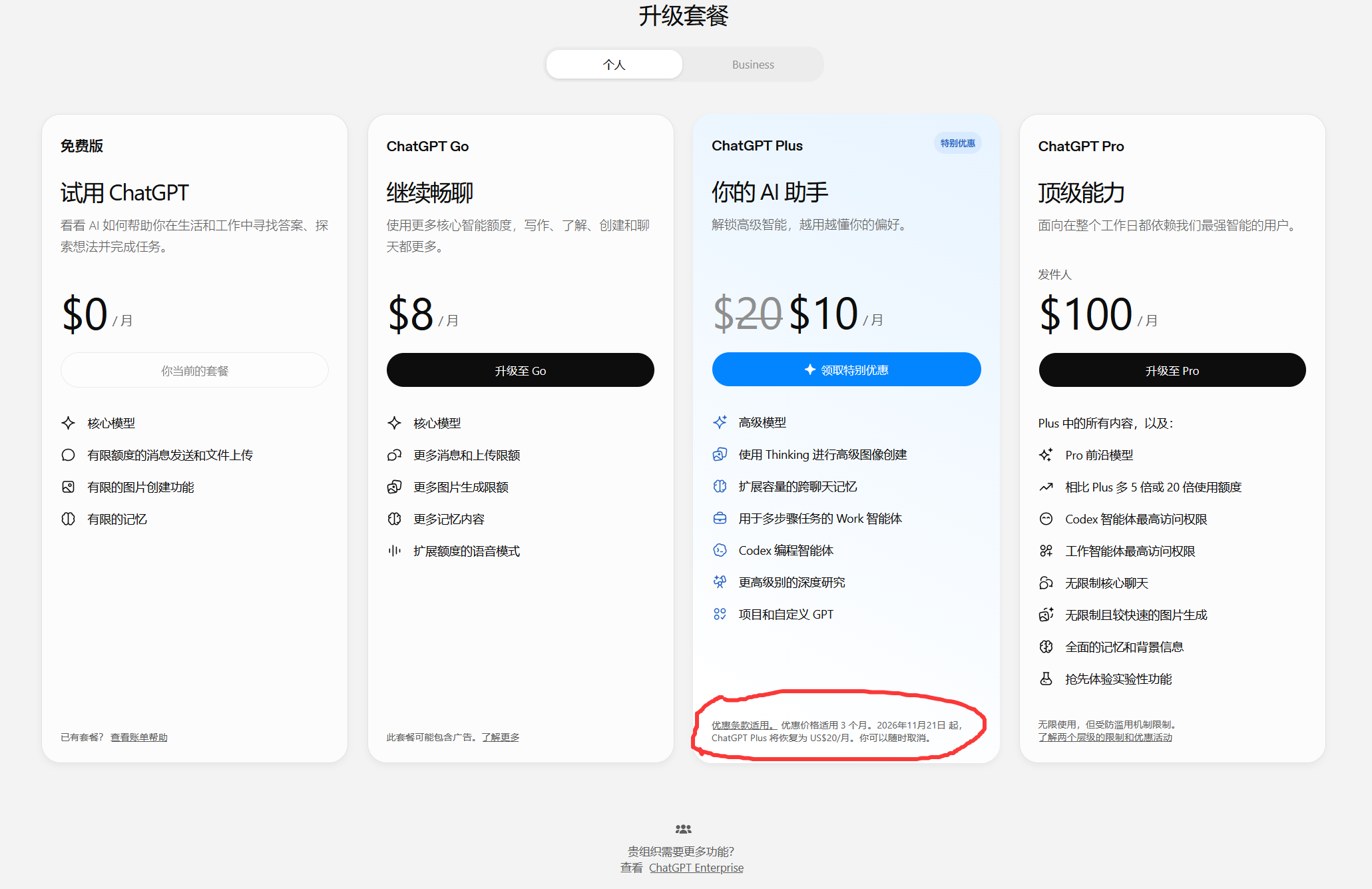Click the brain icon beside 全面的记忆和背景信息
1372x889 pixels.
click(x=1046, y=647)
